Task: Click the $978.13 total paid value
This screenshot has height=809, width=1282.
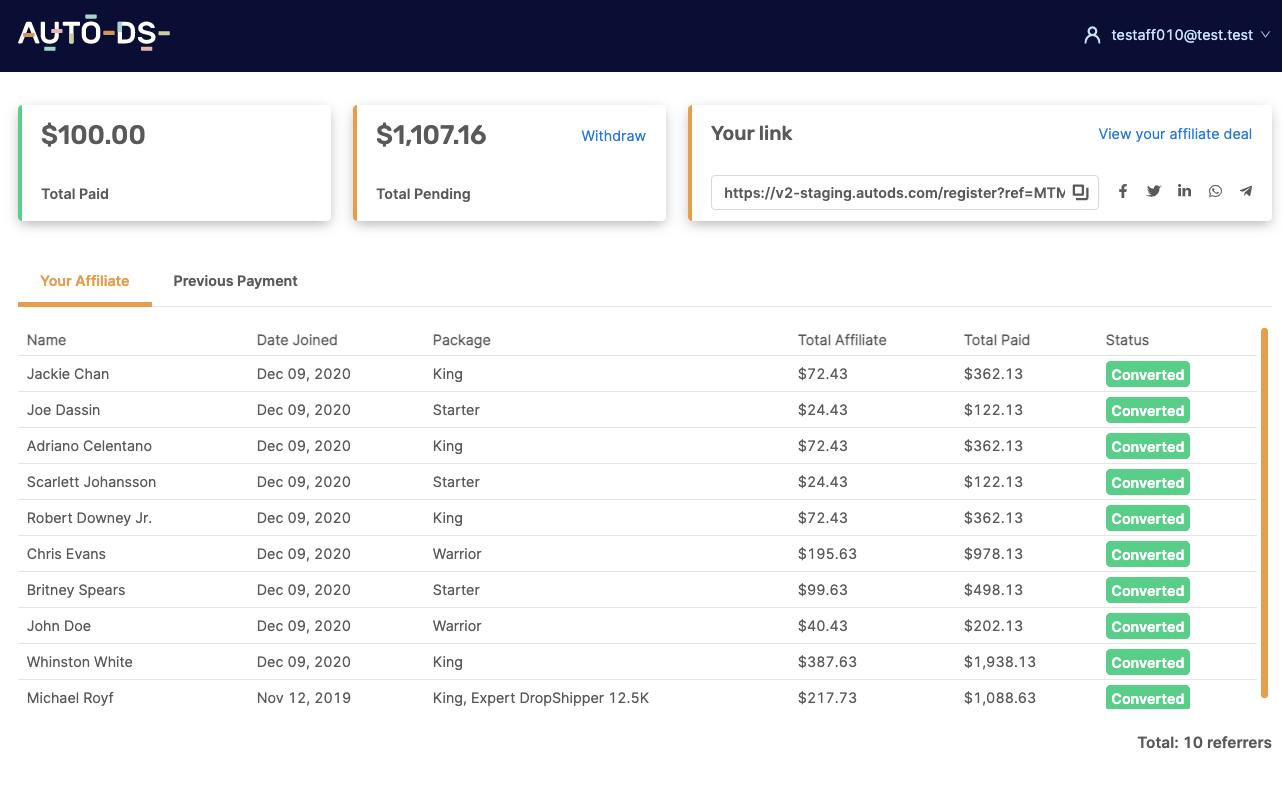Action: coord(994,554)
